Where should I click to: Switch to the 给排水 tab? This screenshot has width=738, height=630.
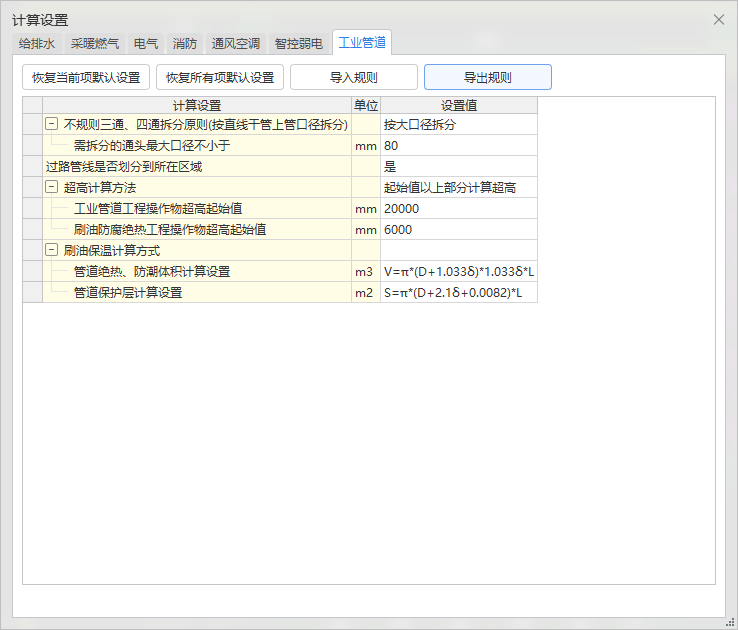(x=37, y=44)
